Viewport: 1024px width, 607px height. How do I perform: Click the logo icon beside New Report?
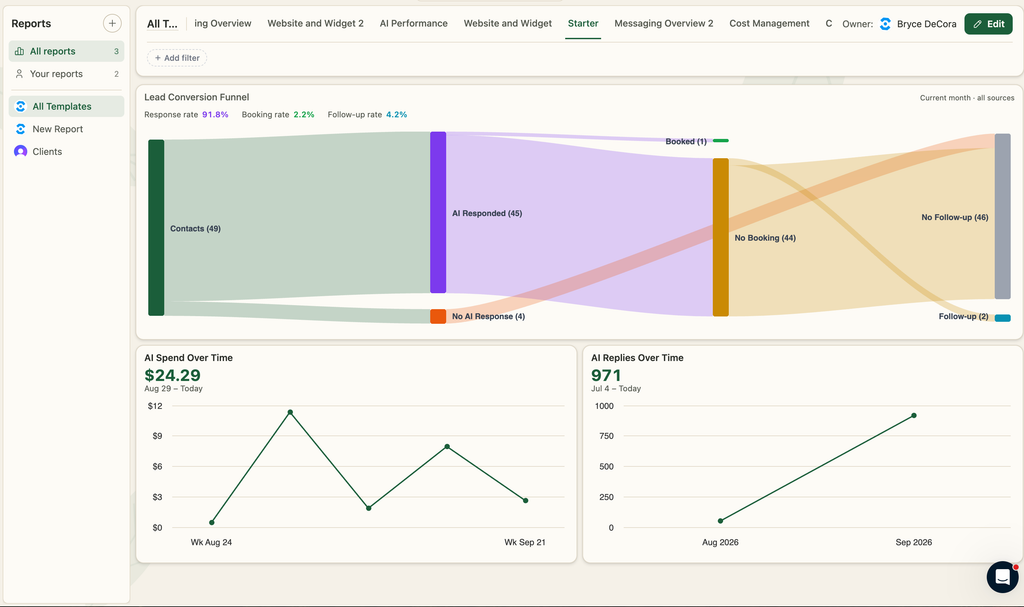(20, 129)
